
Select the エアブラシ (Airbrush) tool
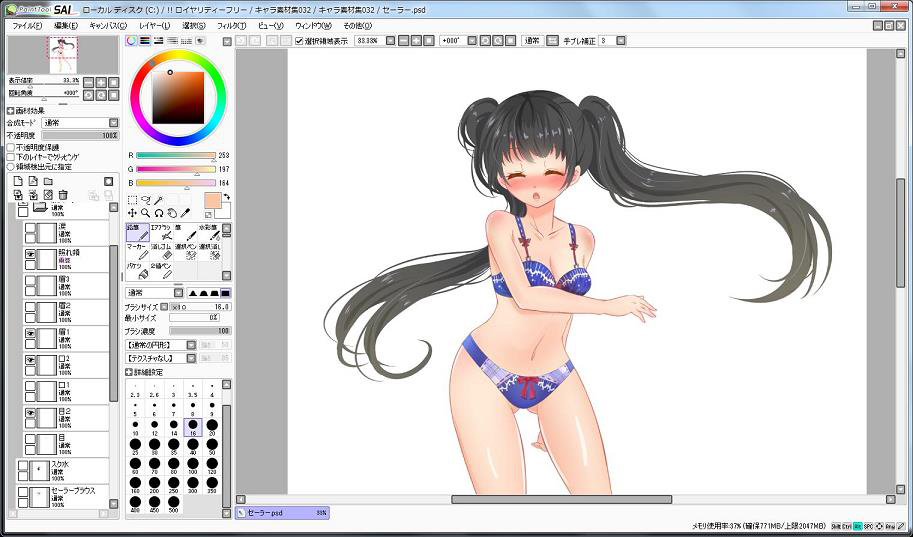tap(162, 232)
